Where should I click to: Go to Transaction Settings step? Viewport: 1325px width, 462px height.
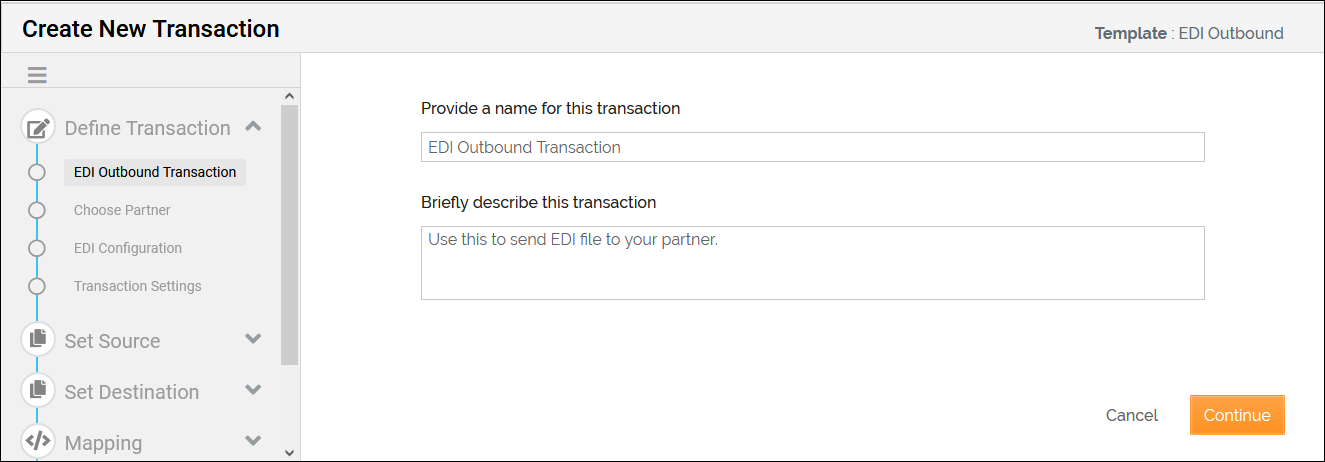pyautogui.click(x=138, y=286)
